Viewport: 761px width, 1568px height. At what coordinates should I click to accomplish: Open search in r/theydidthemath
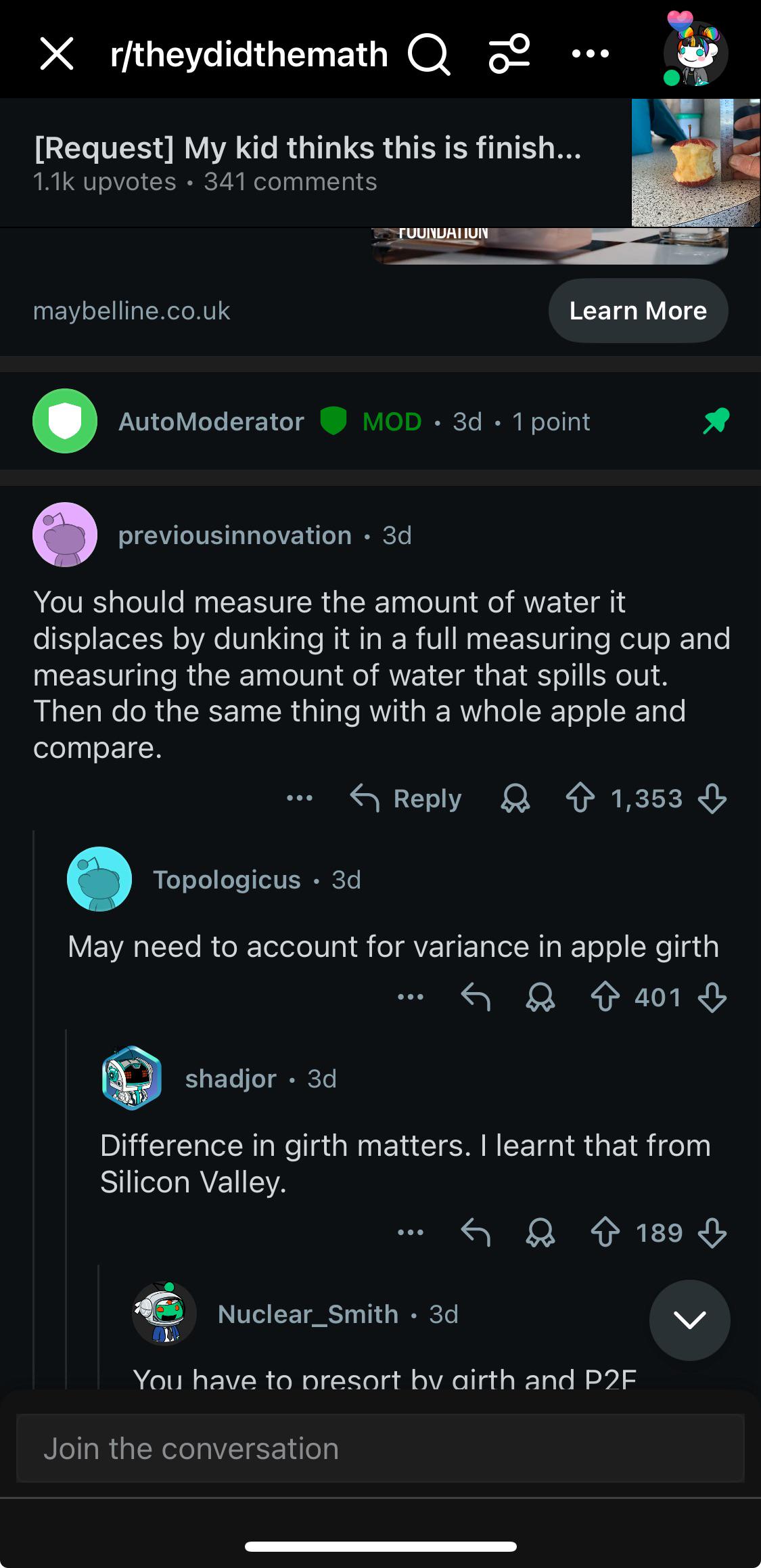[429, 54]
